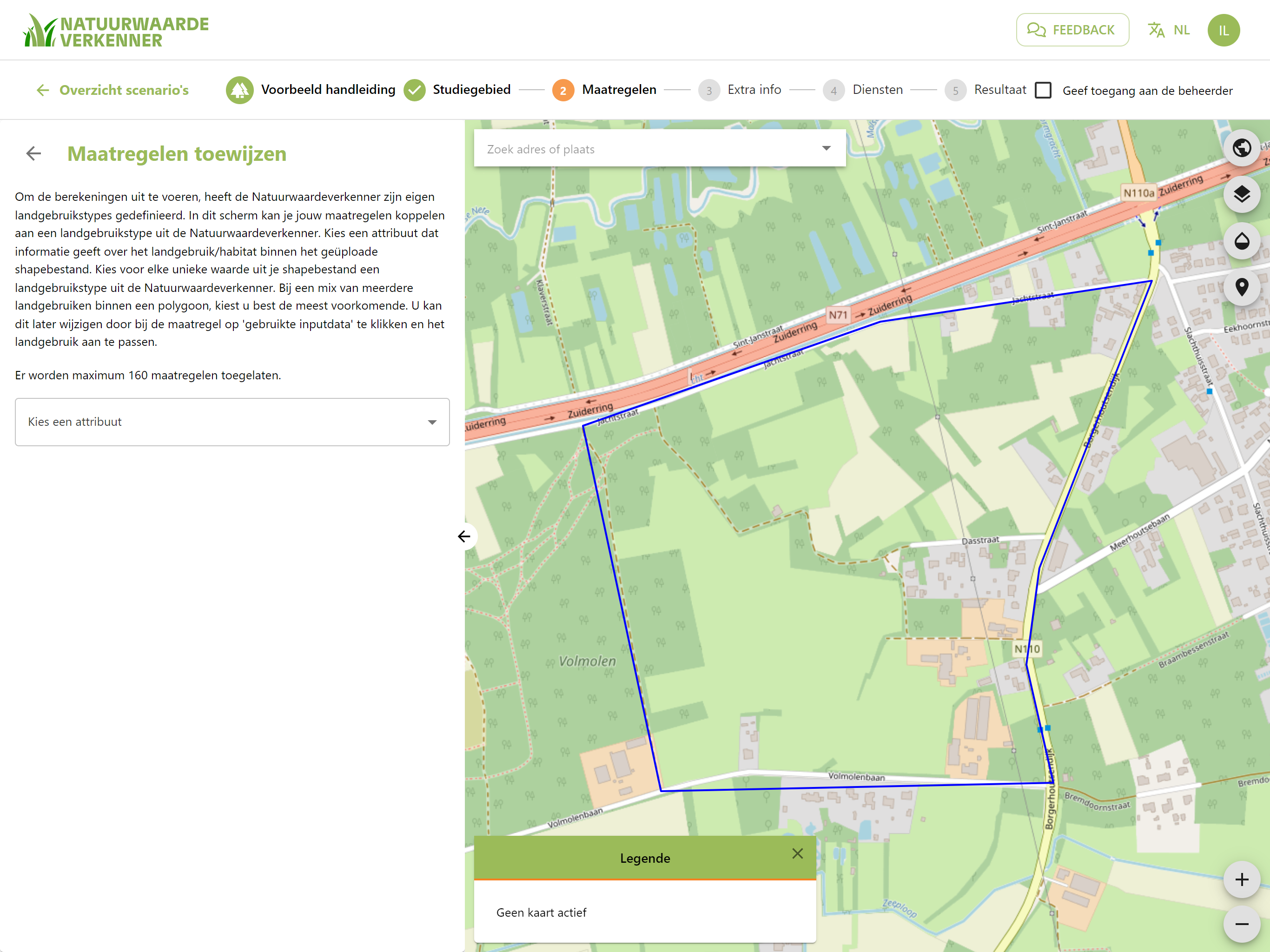Click the Studiegebied completed checkmark icon
1270x952 pixels.
(x=415, y=90)
